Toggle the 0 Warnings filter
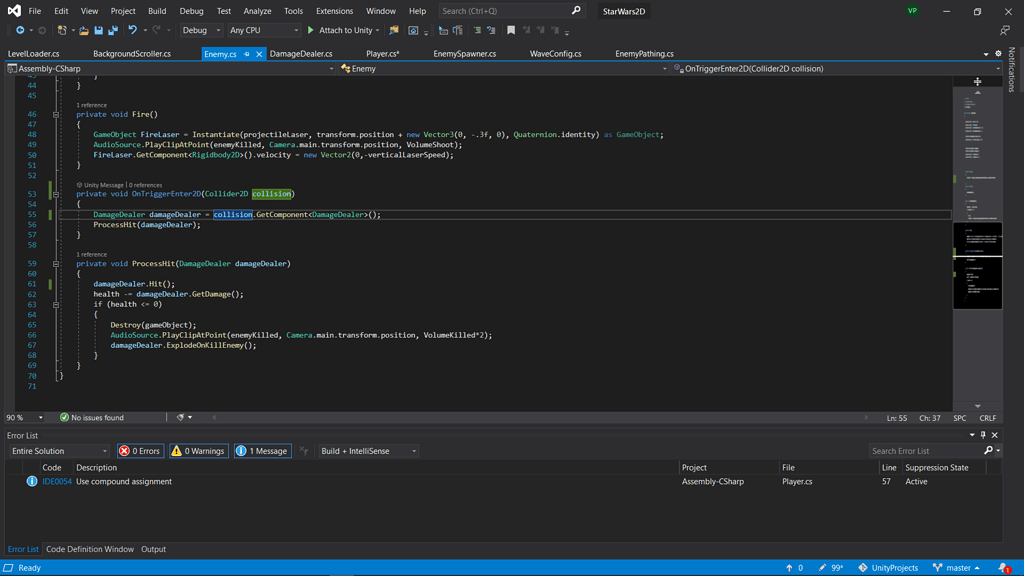 tap(199, 451)
